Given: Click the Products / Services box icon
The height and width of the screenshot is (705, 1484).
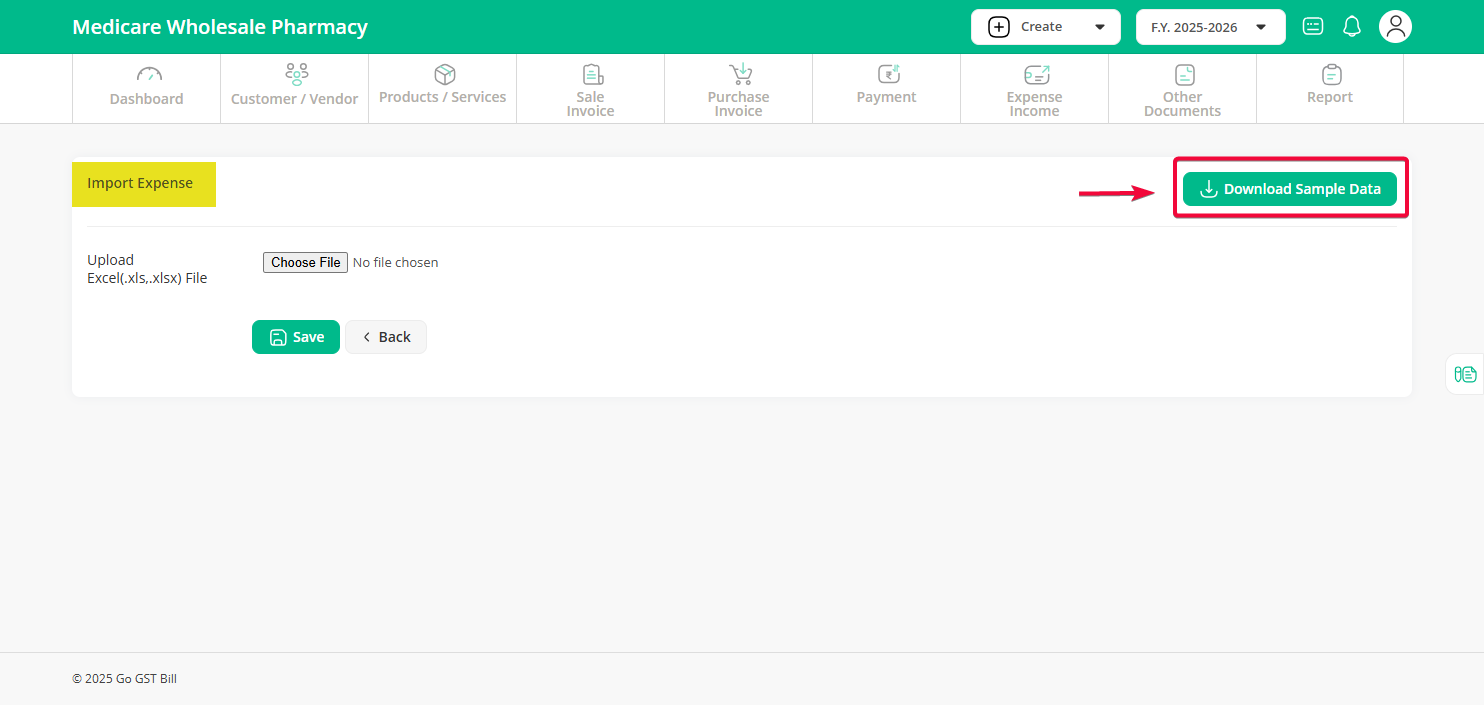Looking at the screenshot, I should click(444, 74).
